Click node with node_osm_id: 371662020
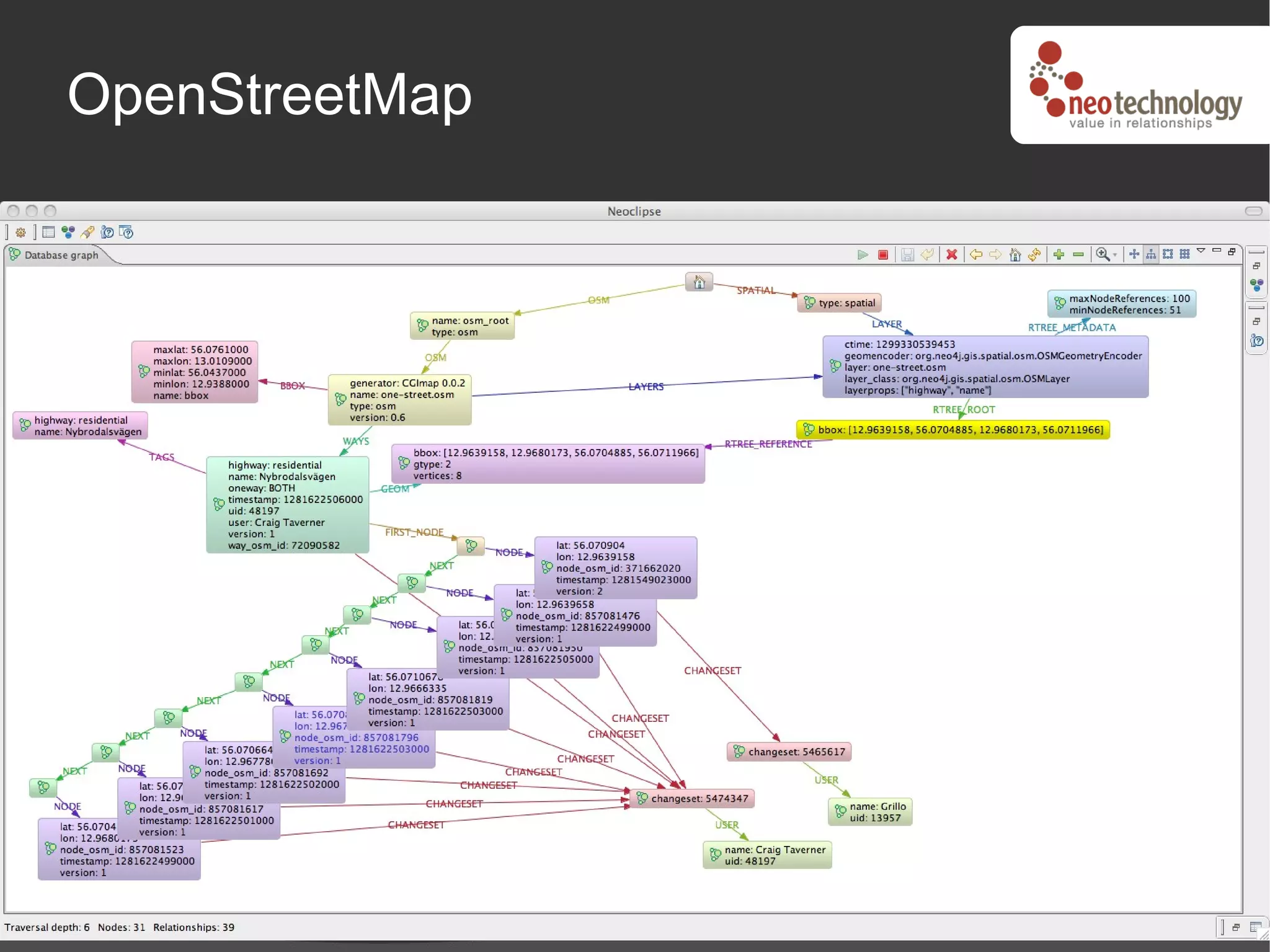This screenshot has height=952, width=1270. [x=616, y=568]
